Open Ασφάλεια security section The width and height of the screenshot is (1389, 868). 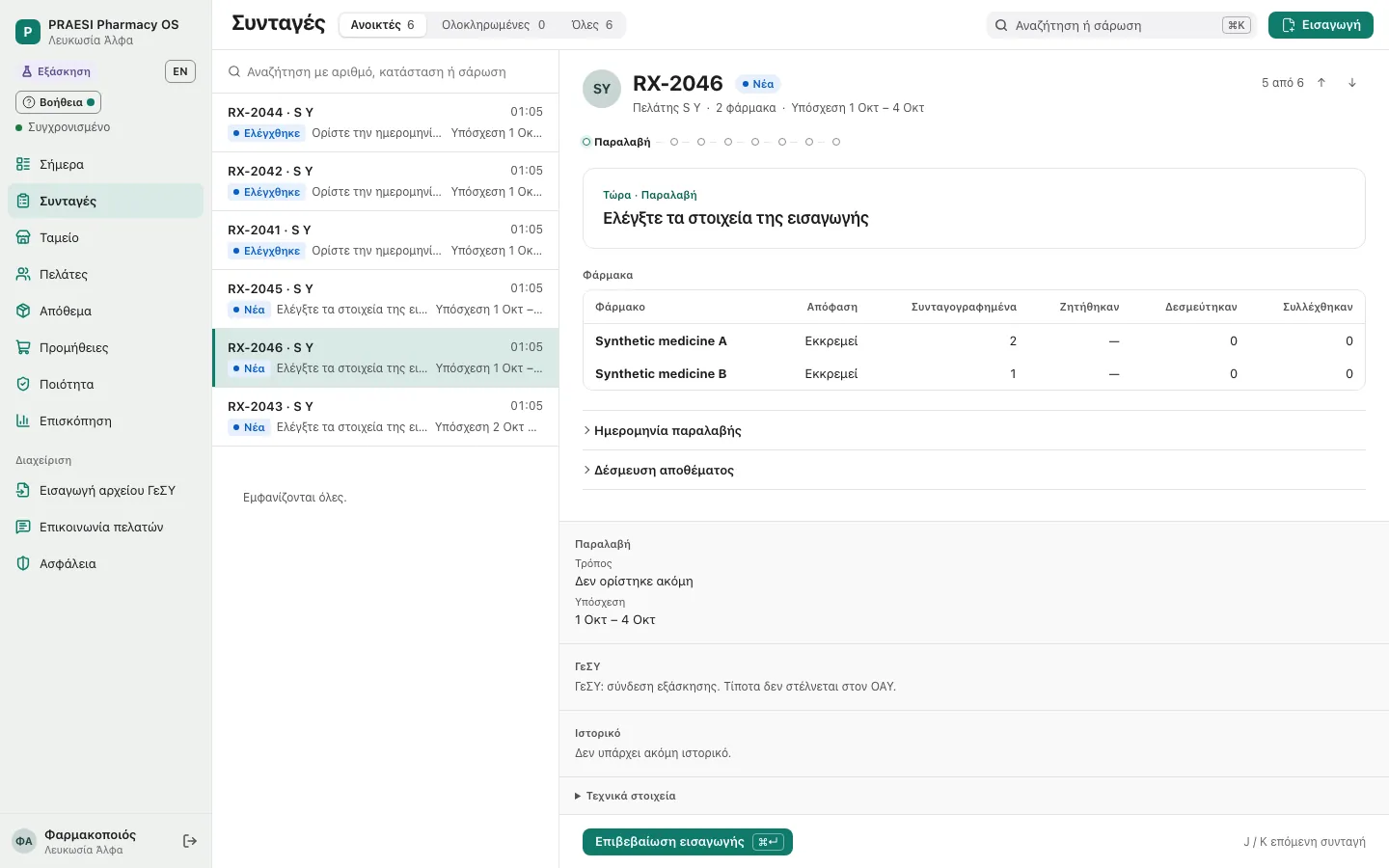click(x=106, y=563)
